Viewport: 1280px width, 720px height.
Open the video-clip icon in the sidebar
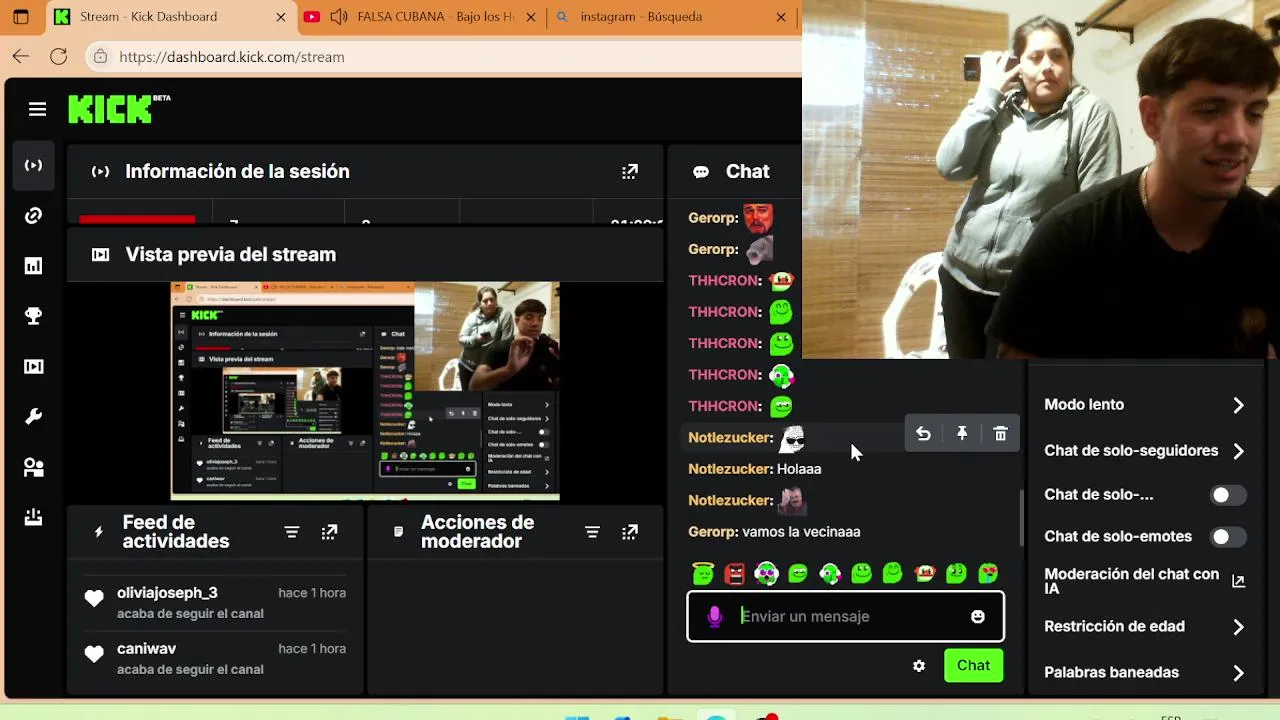point(33,366)
